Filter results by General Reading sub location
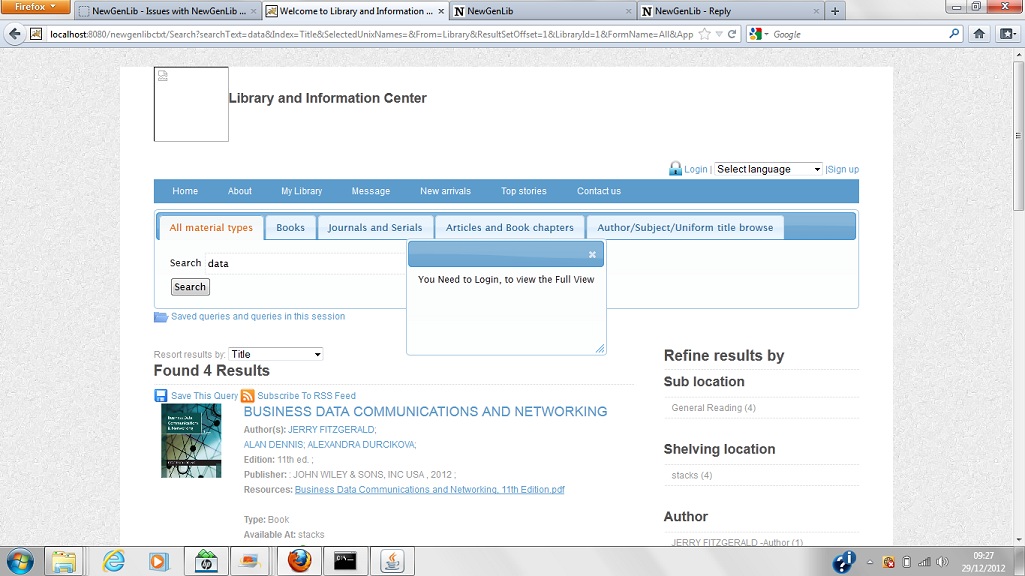1025x576 pixels. tap(713, 408)
